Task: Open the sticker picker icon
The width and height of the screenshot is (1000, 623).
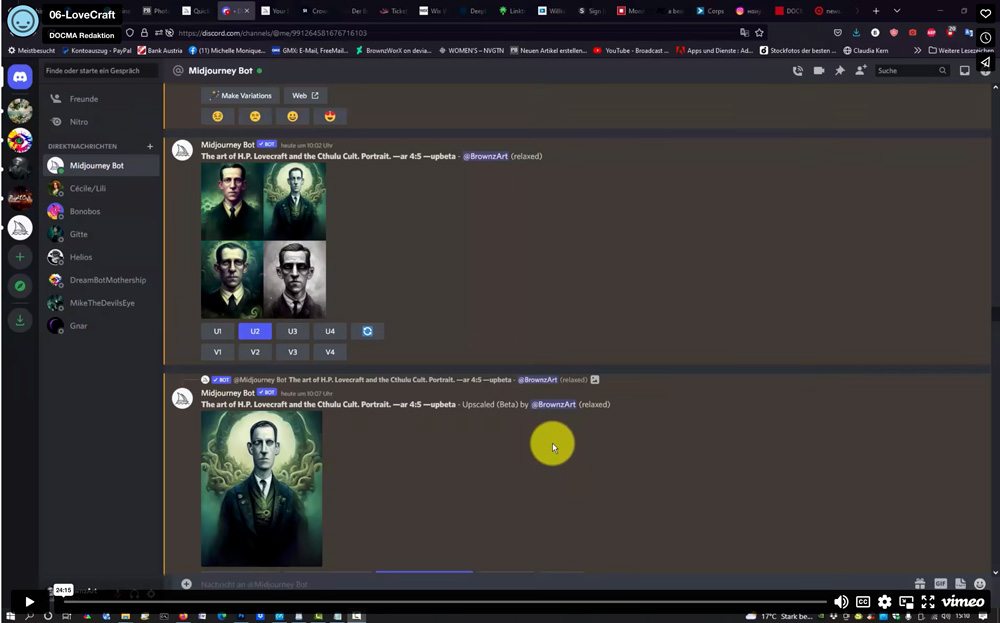Action: pos(960,583)
